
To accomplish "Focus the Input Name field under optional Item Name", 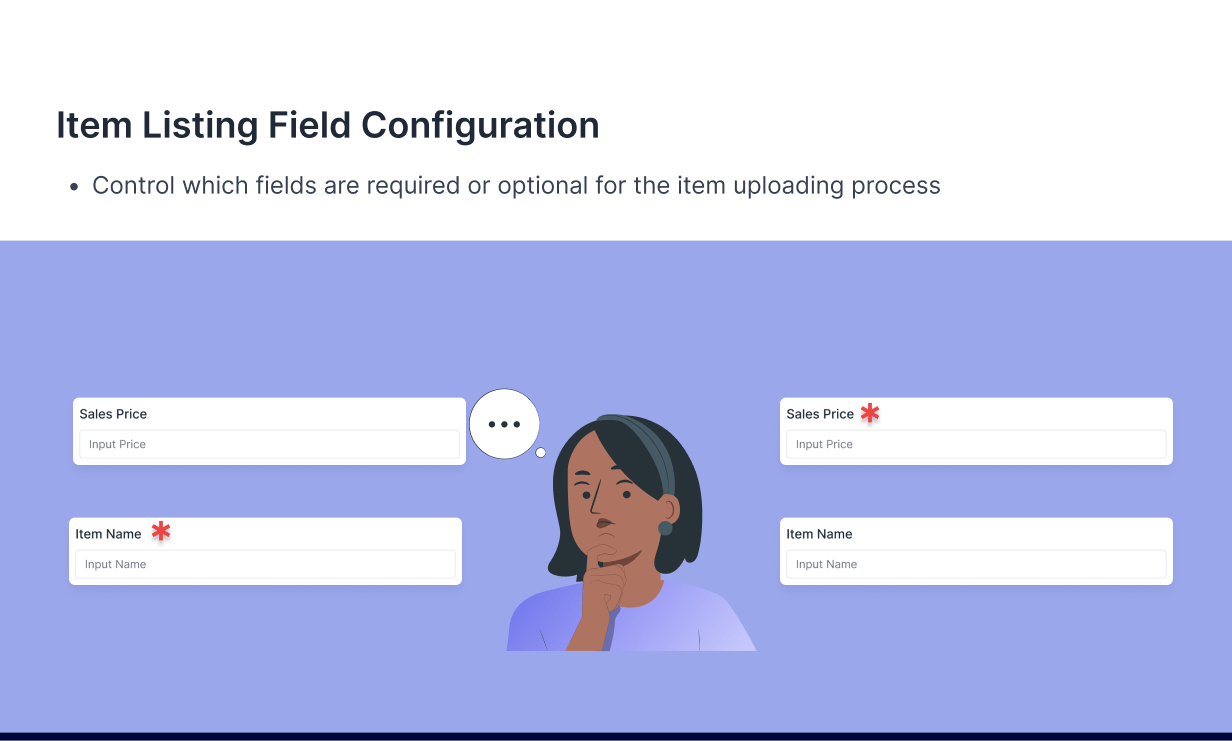I will click(x=976, y=564).
